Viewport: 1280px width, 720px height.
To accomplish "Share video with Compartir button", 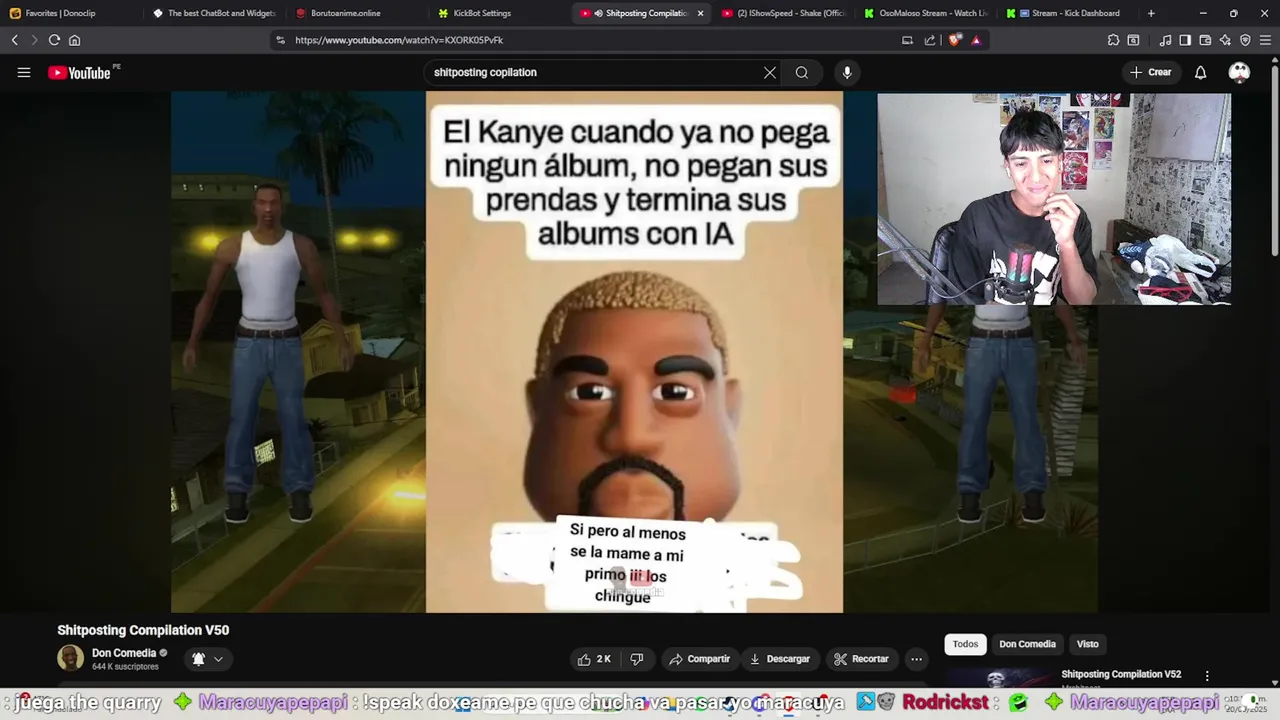I will pos(700,659).
